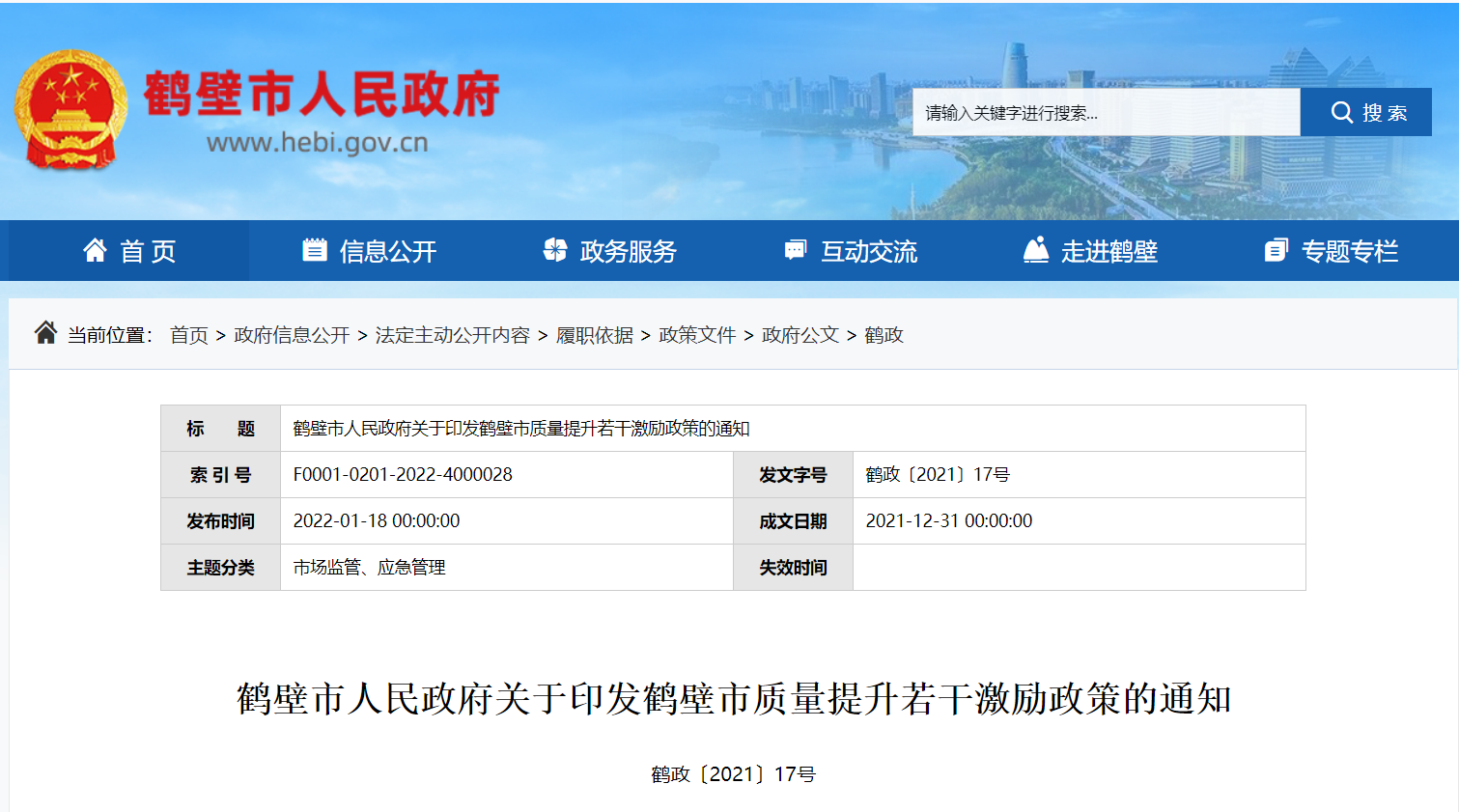
Task: Click the flower icon next to 政务服务
Action: [x=555, y=251]
